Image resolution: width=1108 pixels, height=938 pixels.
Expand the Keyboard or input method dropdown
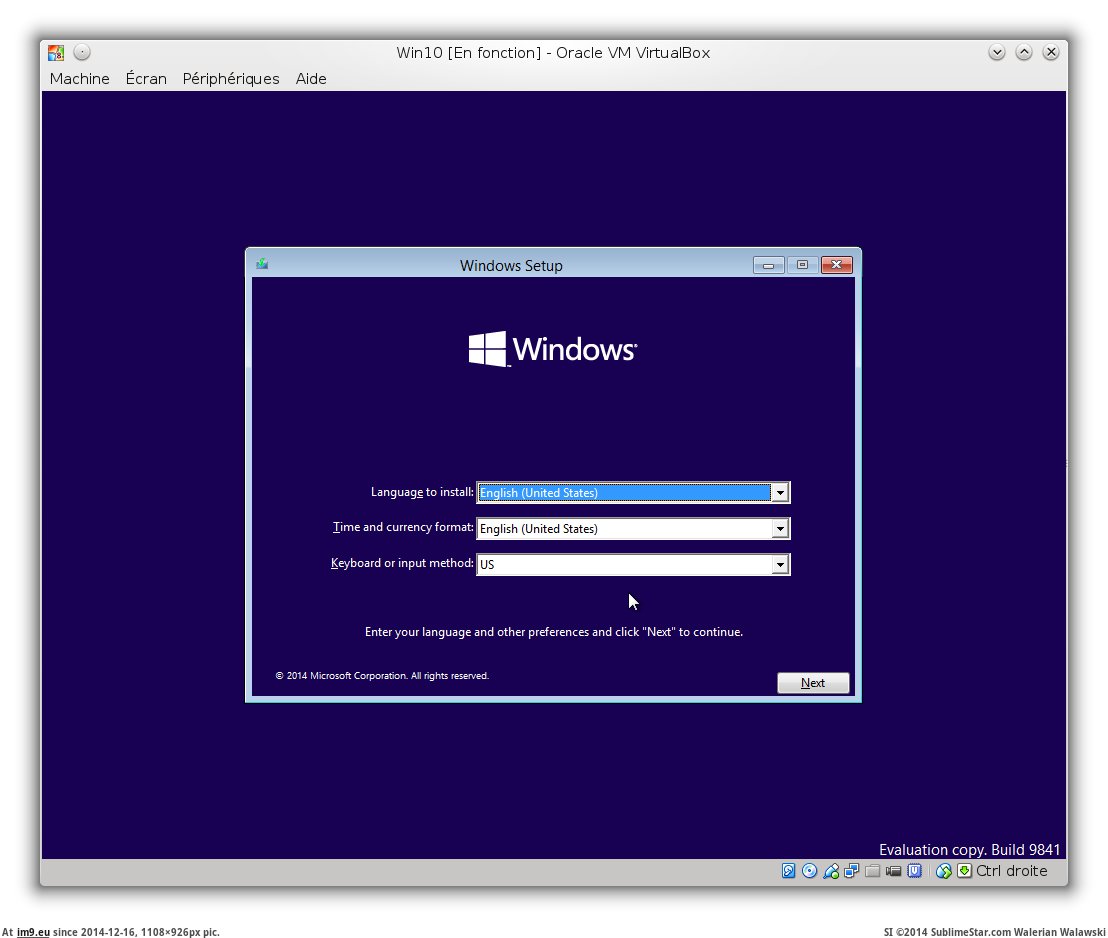click(x=780, y=565)
